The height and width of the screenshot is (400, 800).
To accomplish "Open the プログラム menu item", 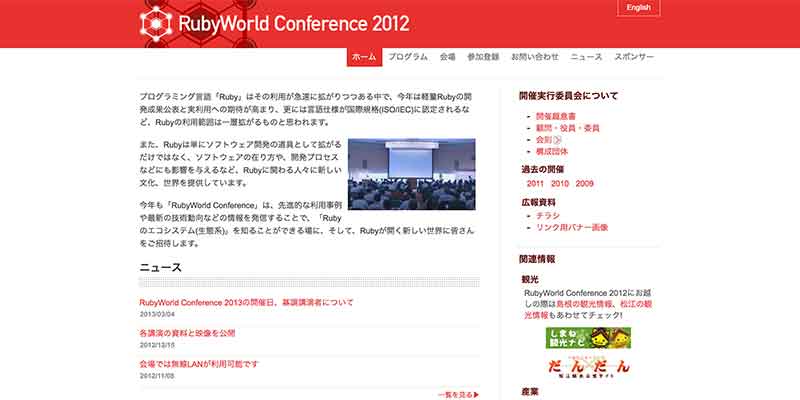I will pos(408,57).
